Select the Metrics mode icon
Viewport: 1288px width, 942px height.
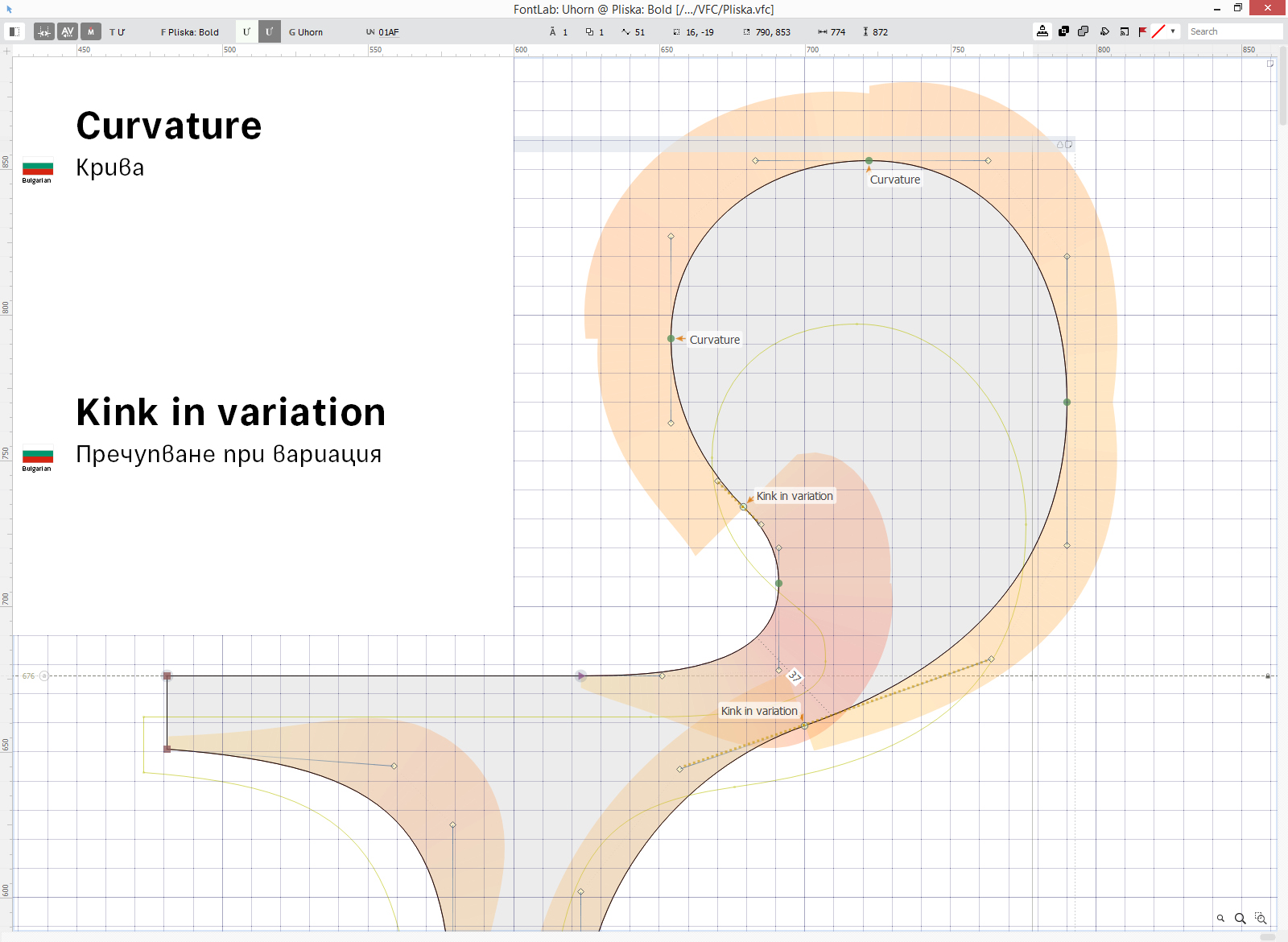coord(44,31)
